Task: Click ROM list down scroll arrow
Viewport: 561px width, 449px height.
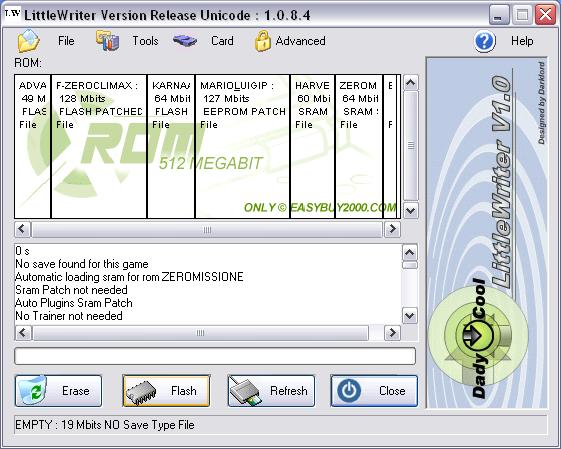Action: pyautogui.click(x=410, y=211)
